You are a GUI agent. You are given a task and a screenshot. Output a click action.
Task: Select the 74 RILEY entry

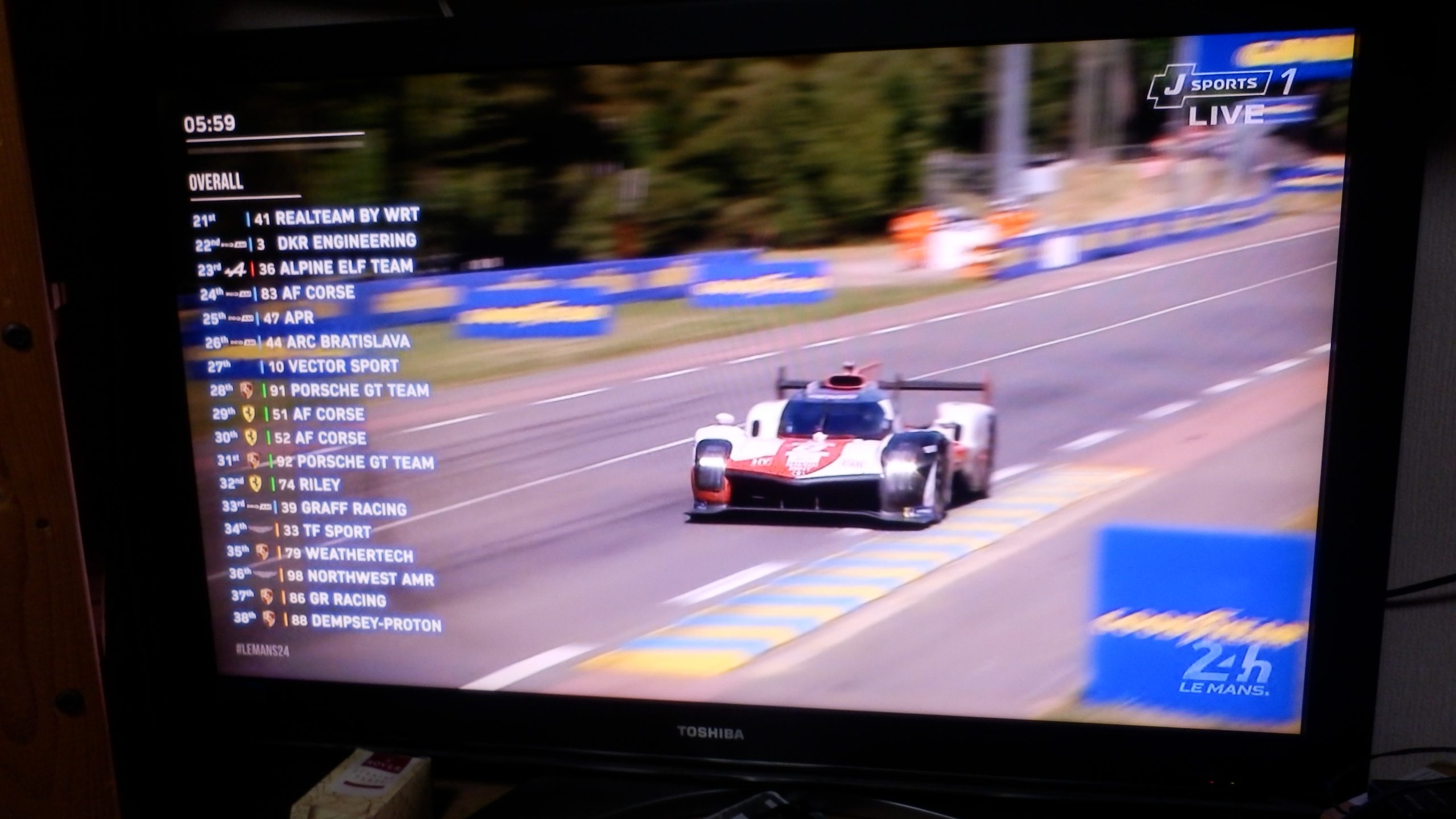tap(309, 485)
